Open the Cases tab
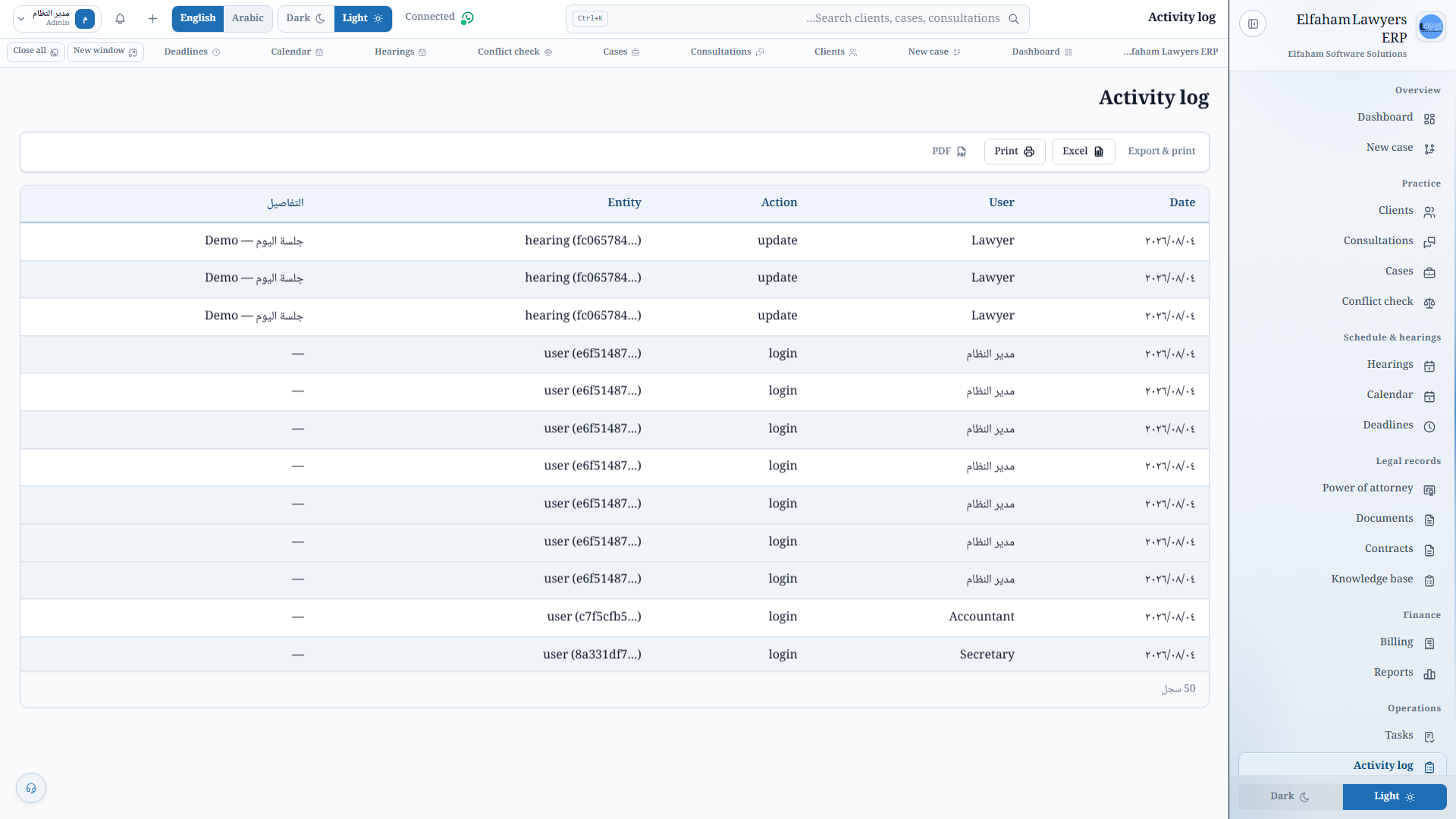The width and height of the screenshot is (1456, 819). pyautogui.click(x=621, y=52)
